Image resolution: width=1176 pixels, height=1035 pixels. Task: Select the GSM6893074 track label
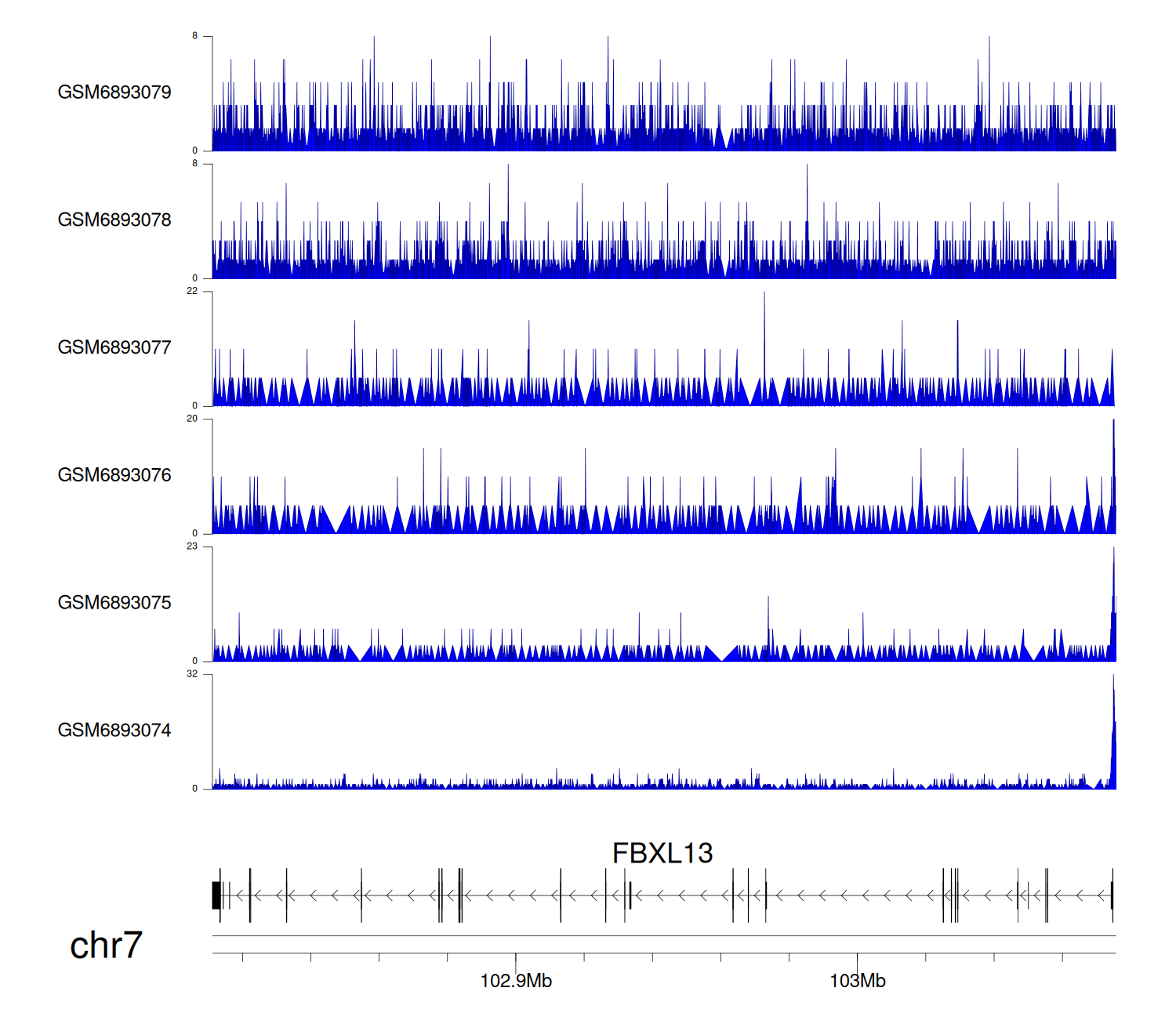pyautogui.click(x=114, y=731)
